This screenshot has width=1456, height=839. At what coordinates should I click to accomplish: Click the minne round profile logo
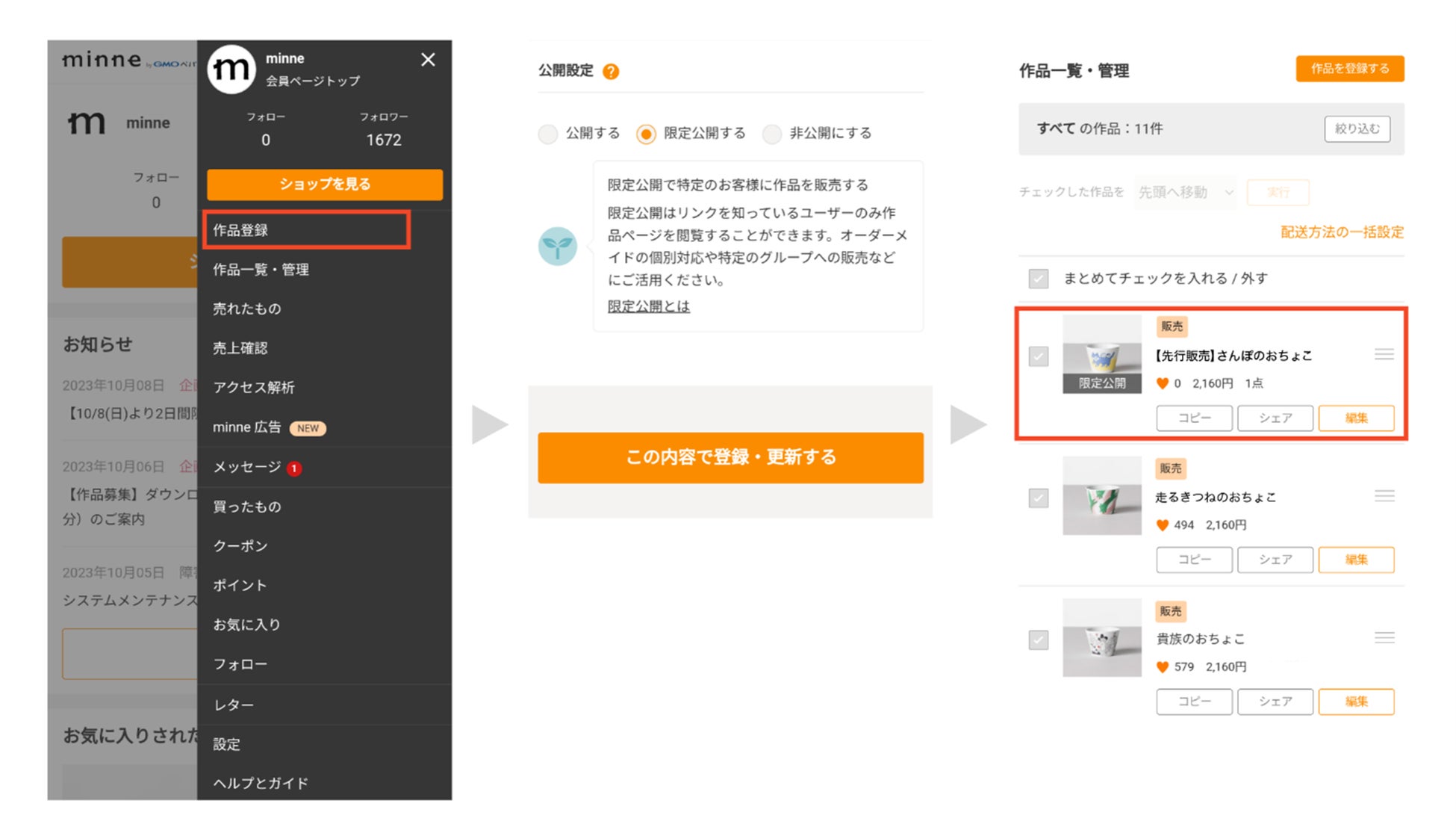tap(231, 69)
